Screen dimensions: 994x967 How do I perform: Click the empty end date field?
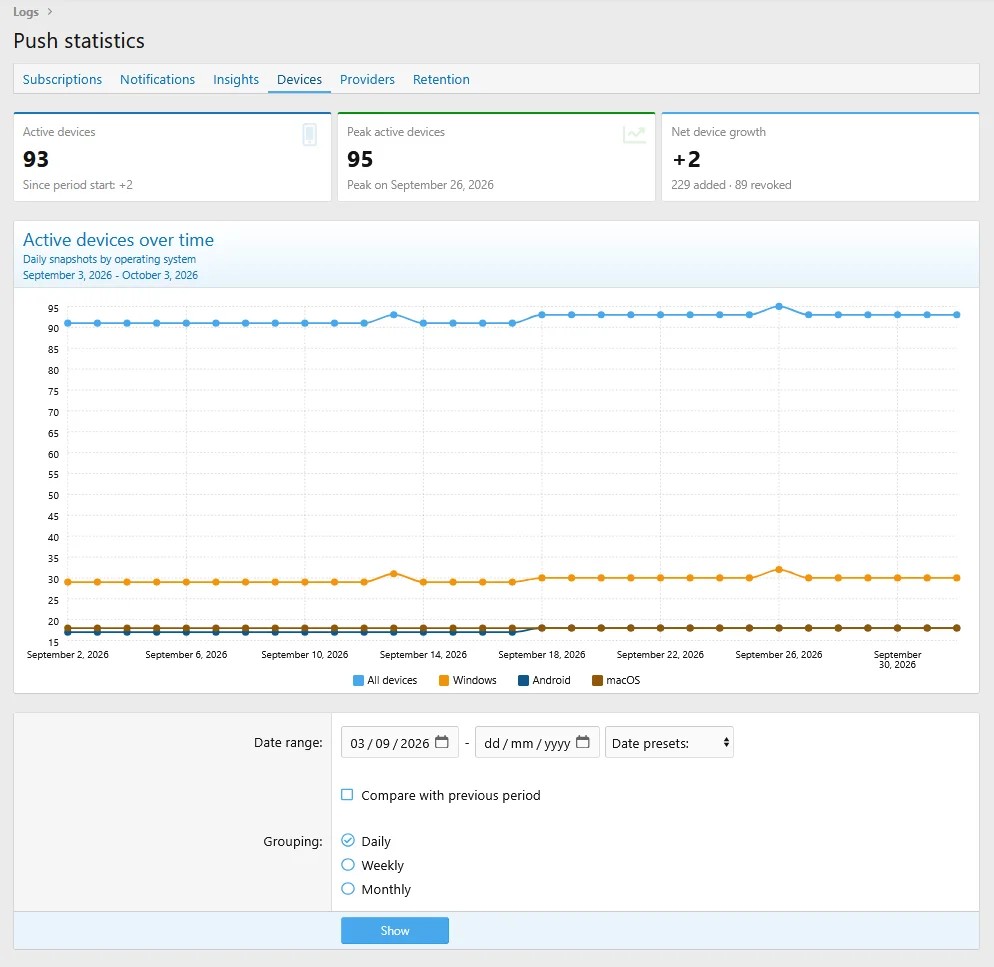[537, 743]
